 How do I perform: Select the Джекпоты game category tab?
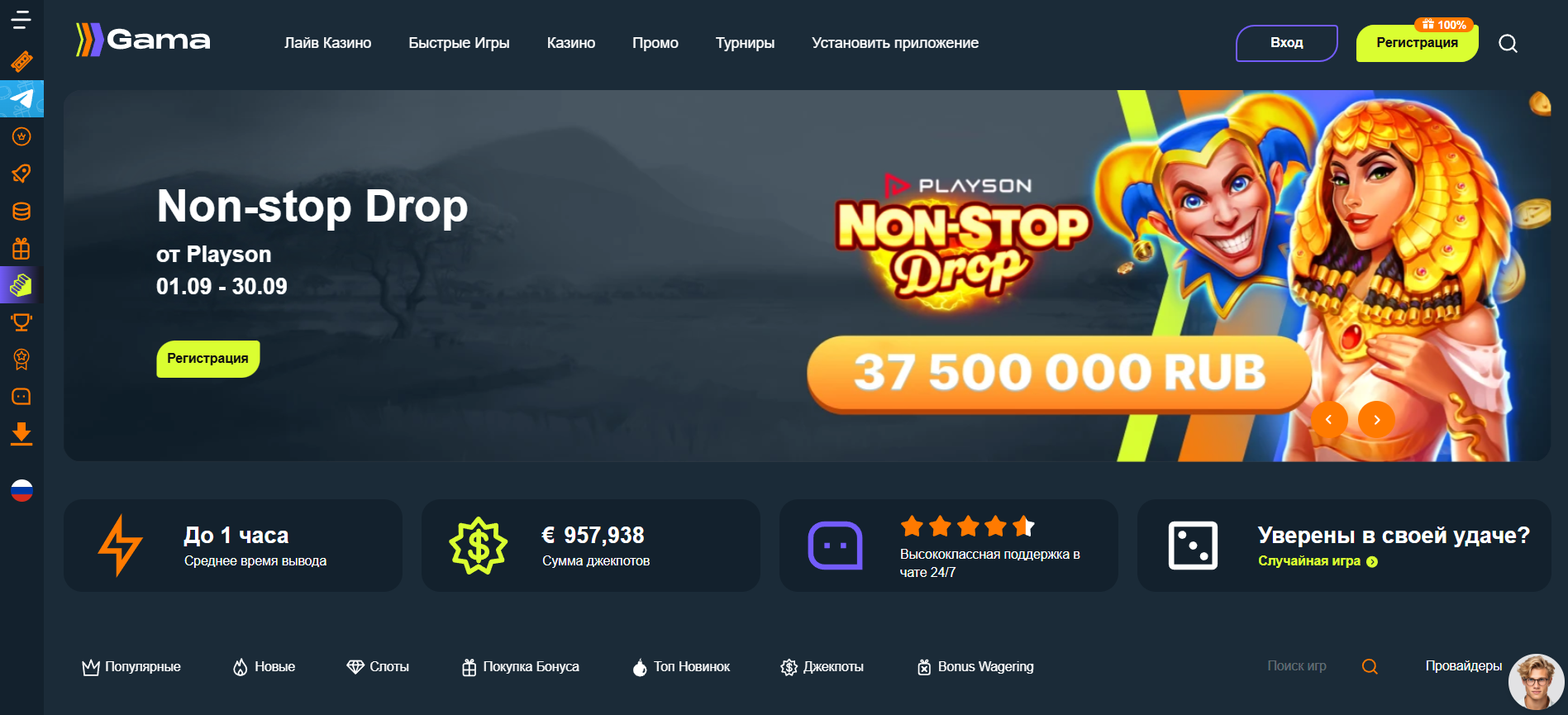tap(822, 666)
